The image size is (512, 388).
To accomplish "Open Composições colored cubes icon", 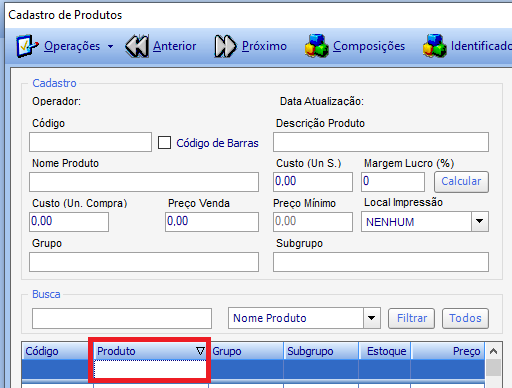I will (x=316, y=46).
